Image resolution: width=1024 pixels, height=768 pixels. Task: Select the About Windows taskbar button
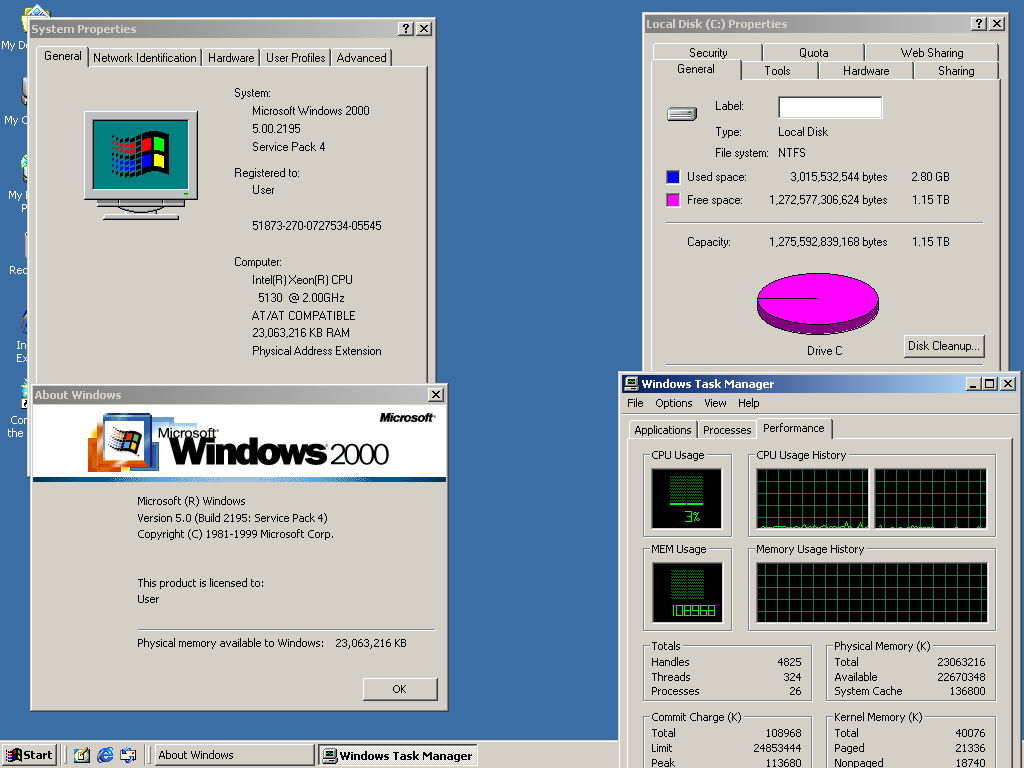[234, 755]
